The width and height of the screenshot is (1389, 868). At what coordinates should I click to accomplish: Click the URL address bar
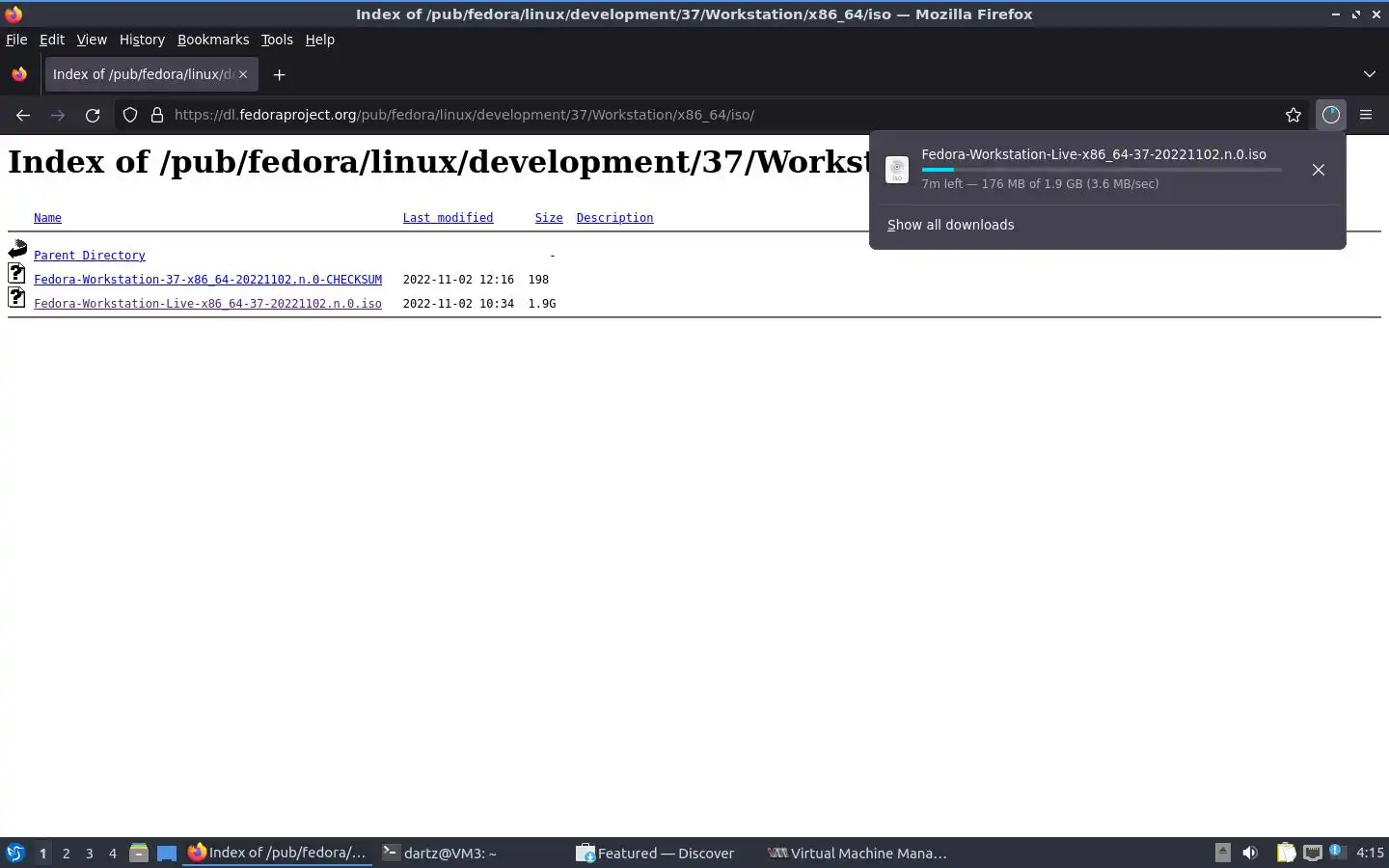pyautogui.click(x=714, y=115)
